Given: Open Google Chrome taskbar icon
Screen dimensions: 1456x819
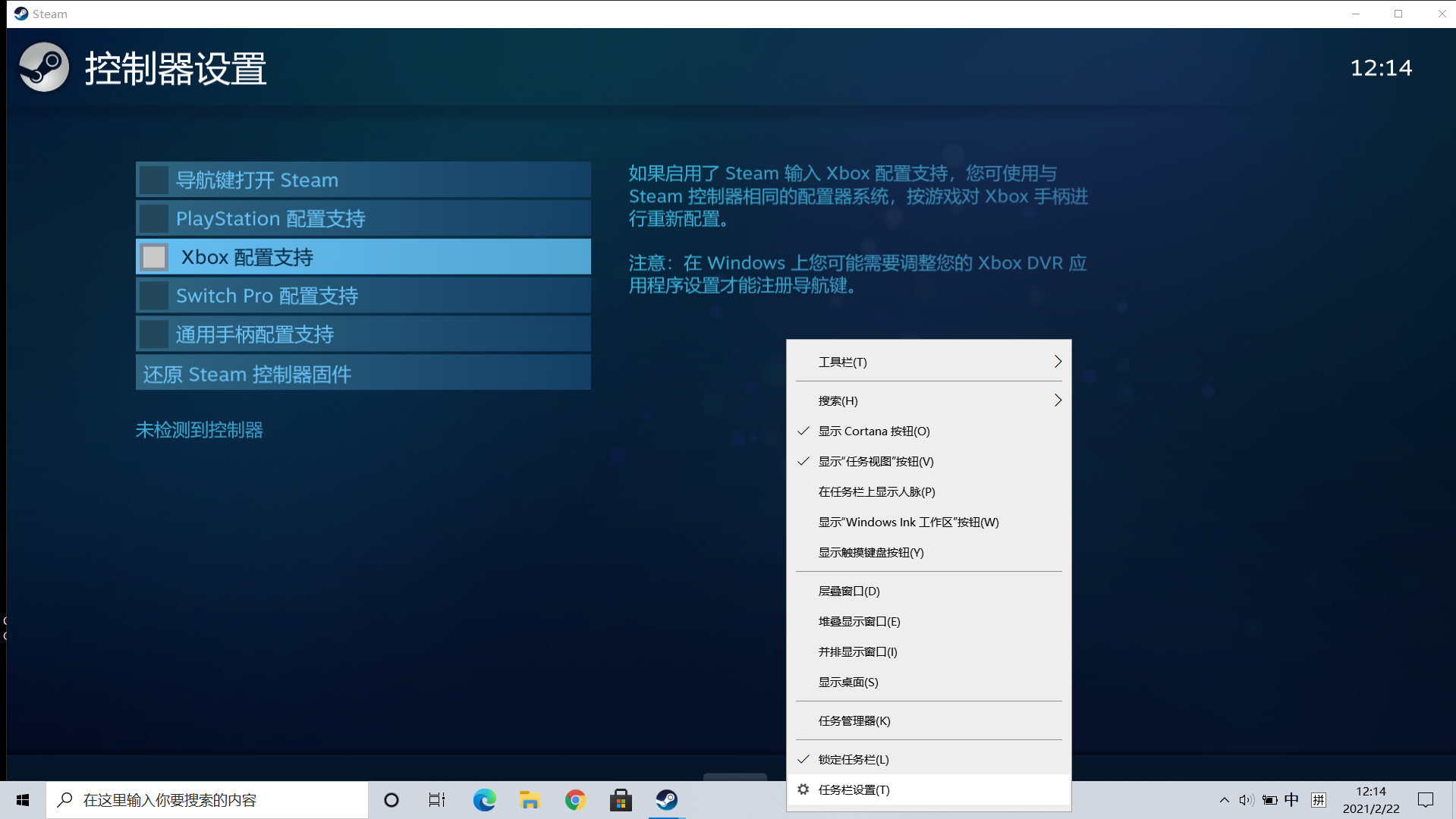Looking at the screenshot, I should pos(575,800).
